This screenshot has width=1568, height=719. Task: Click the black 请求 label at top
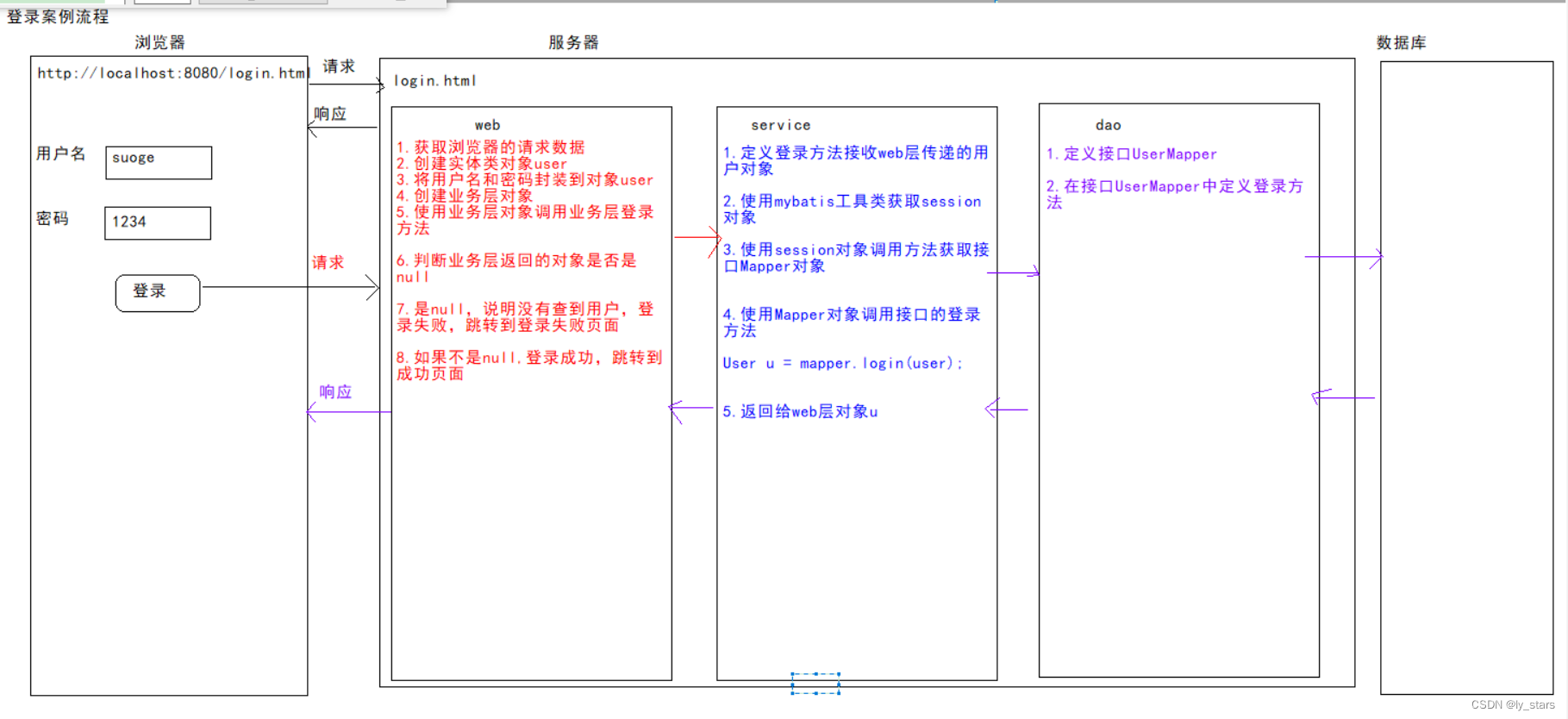pyautogui.click(x=339, y=66)
